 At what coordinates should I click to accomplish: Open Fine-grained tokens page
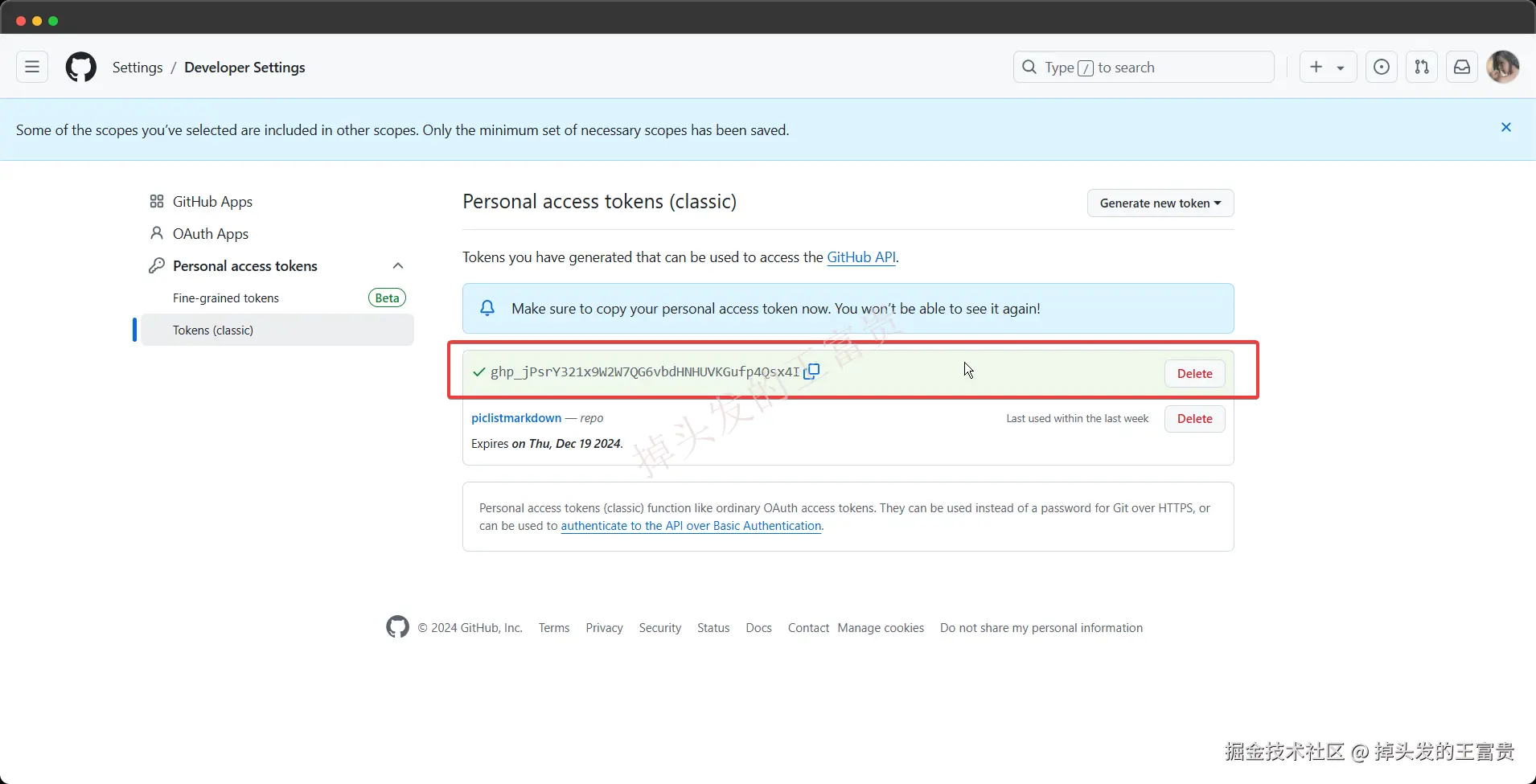pos(226,298)
